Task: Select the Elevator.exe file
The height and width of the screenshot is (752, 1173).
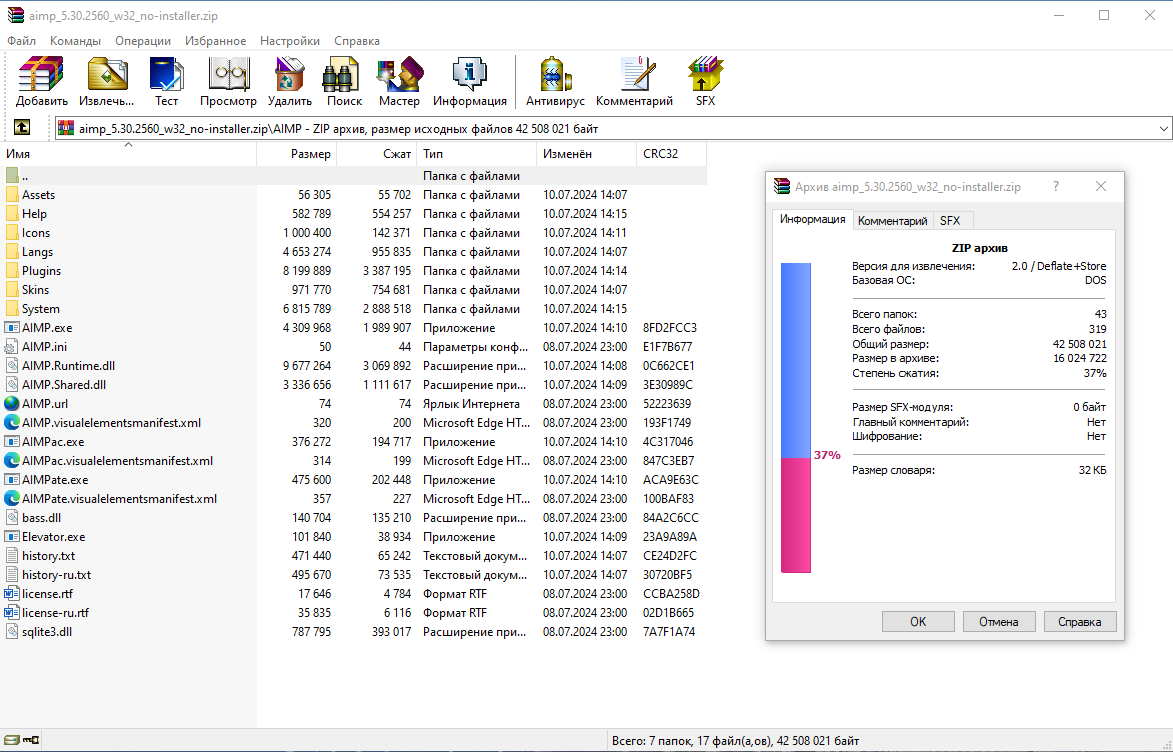Action: point(353,537)
